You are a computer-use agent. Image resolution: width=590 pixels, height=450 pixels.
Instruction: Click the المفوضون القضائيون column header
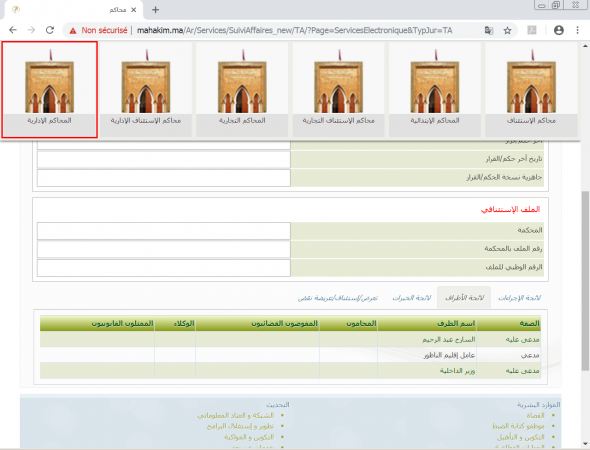257,323
